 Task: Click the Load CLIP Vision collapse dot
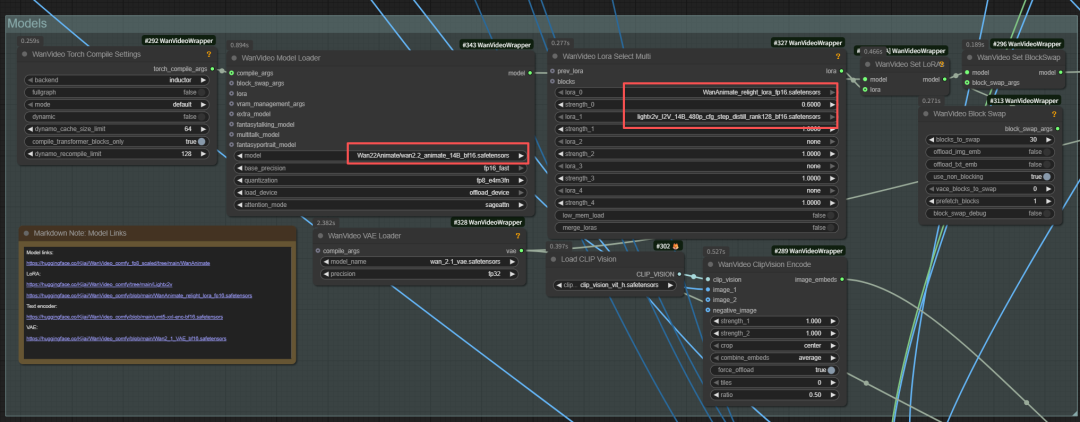pos(557,259)
